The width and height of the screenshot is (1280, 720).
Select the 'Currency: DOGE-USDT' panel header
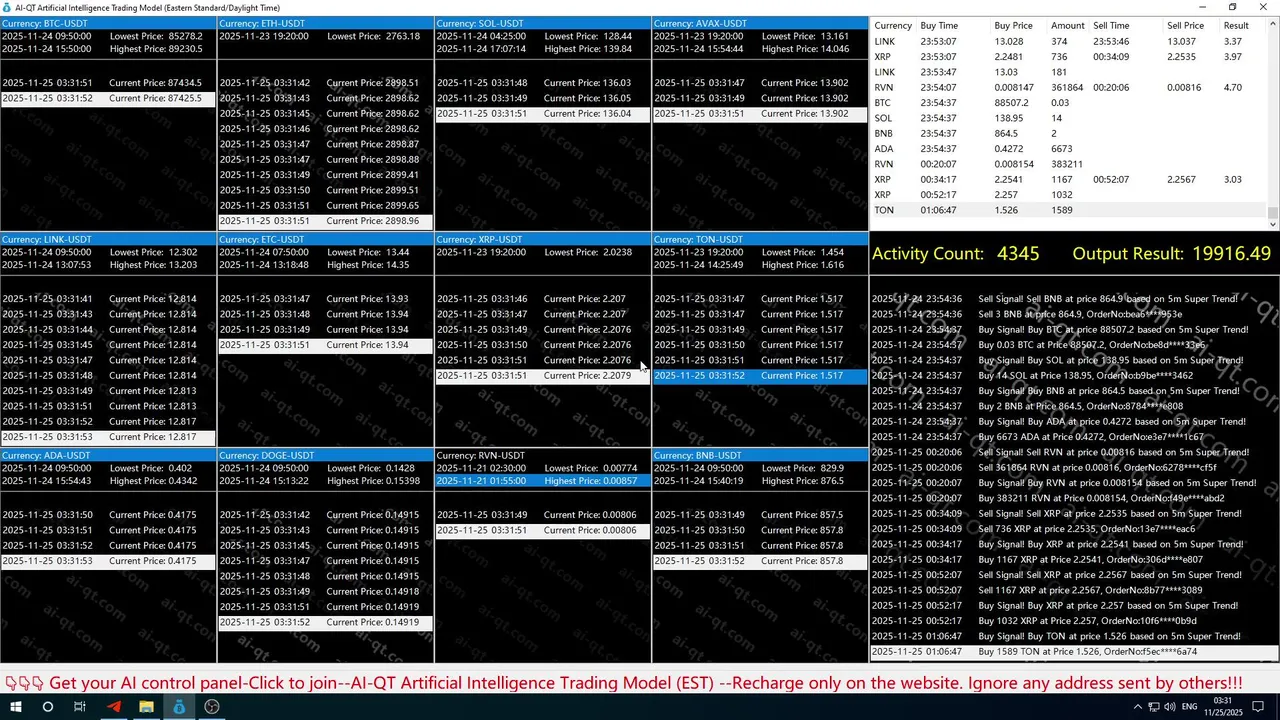tap(325, 455)
